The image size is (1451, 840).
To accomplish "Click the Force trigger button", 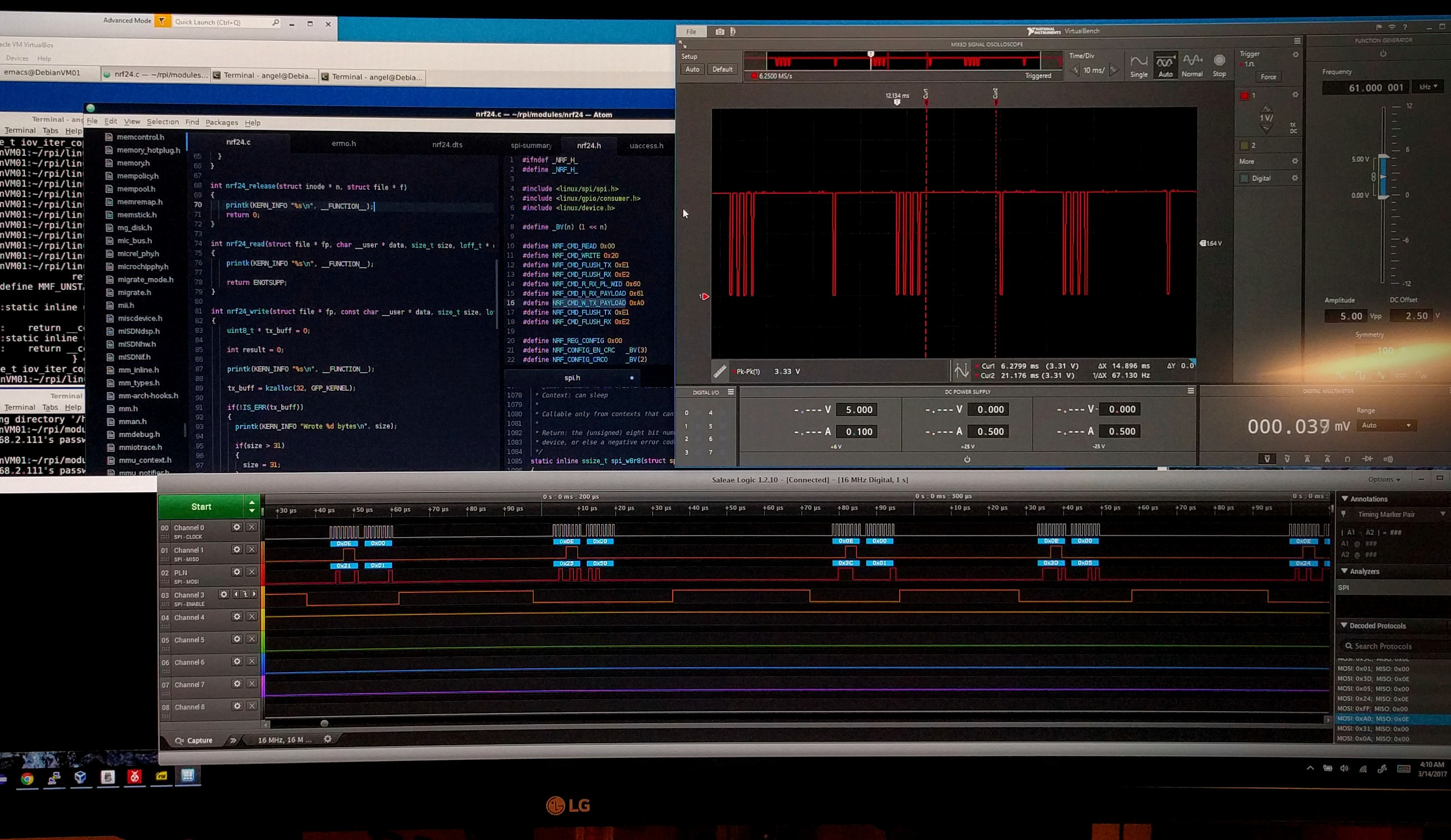I will coord(1269,77).
